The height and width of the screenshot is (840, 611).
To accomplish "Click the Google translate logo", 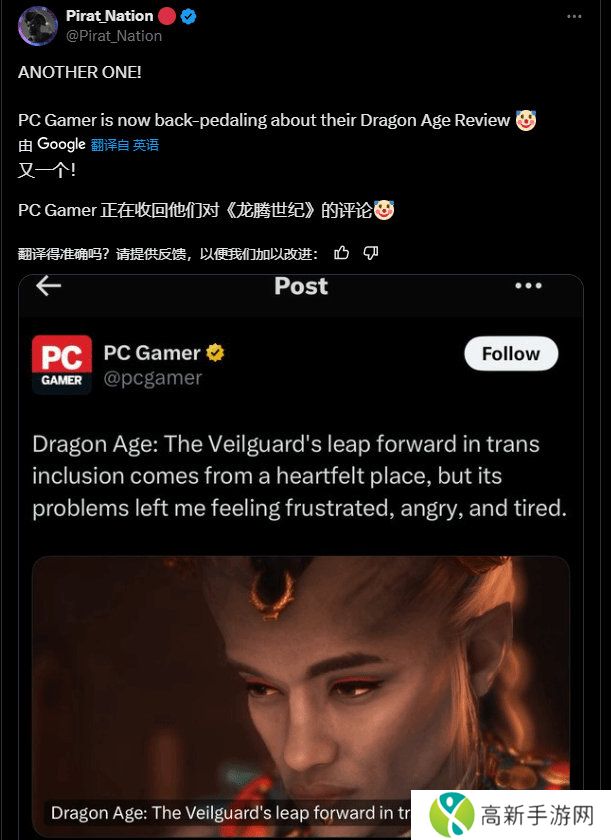I will (x=61, y=144).
